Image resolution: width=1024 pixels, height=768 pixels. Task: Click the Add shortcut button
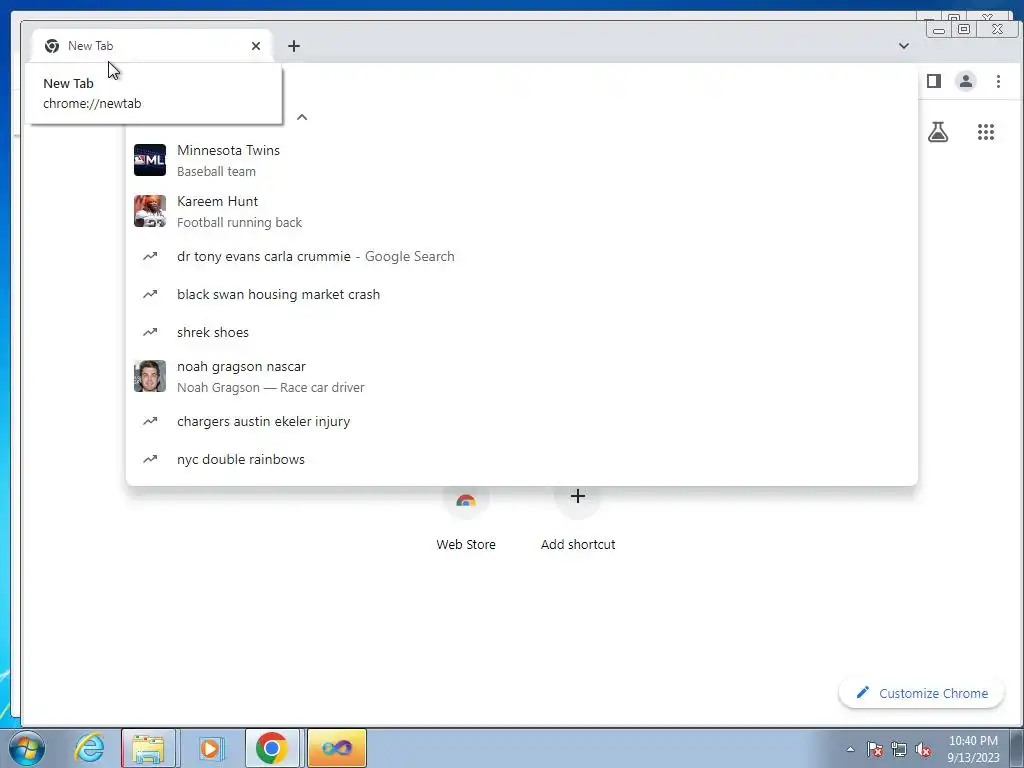[578, 519]
